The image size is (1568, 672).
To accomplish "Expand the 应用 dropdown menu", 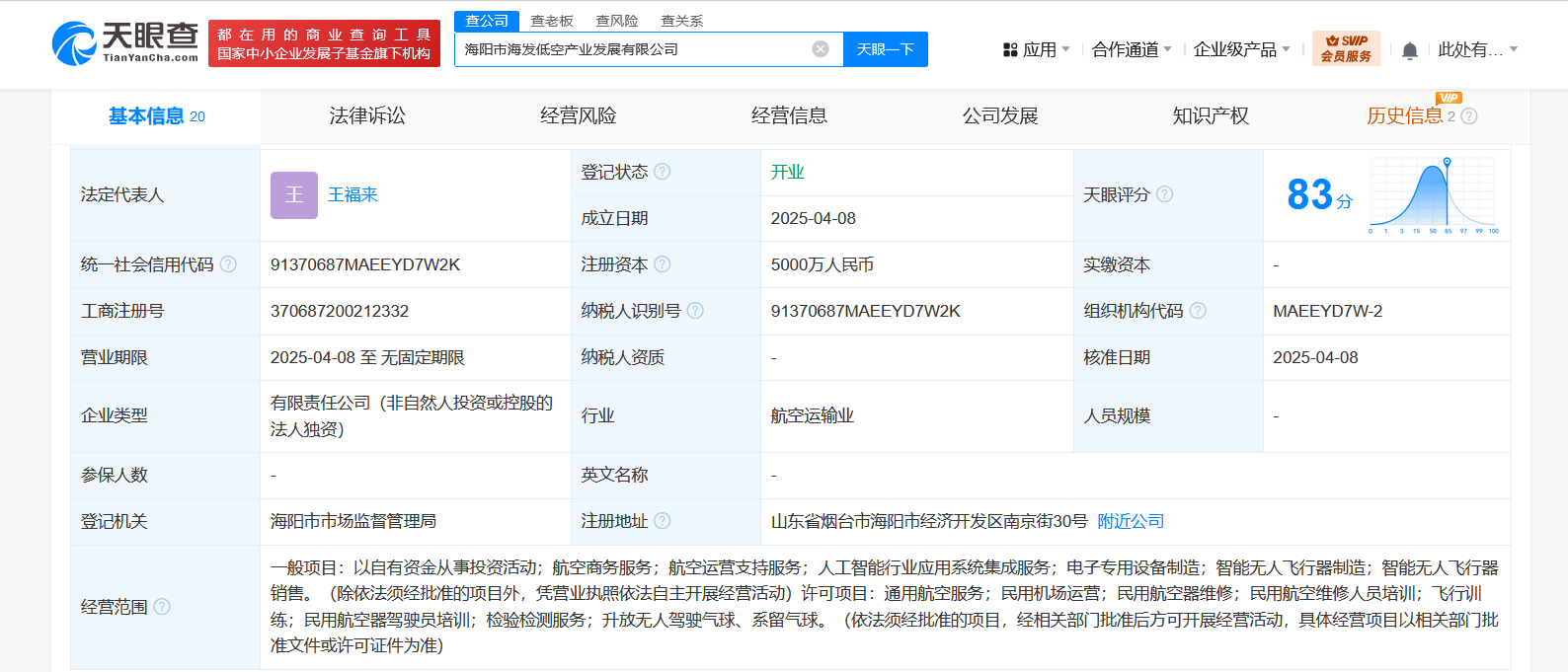I will (1037, 49).
